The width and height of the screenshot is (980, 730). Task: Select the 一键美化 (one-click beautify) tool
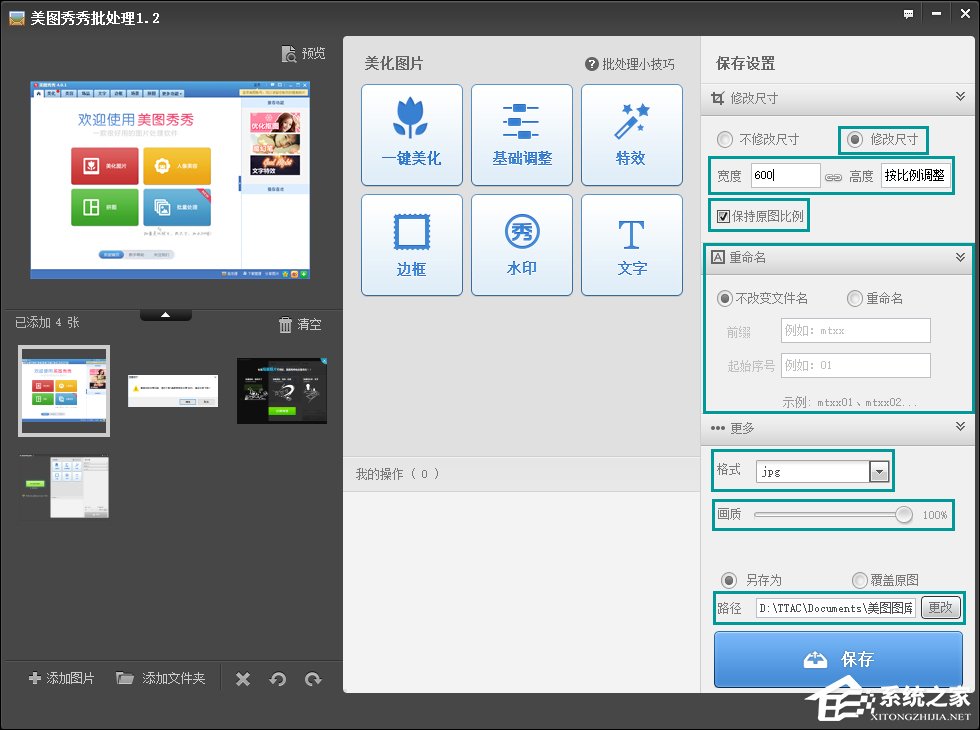(411, 135)
